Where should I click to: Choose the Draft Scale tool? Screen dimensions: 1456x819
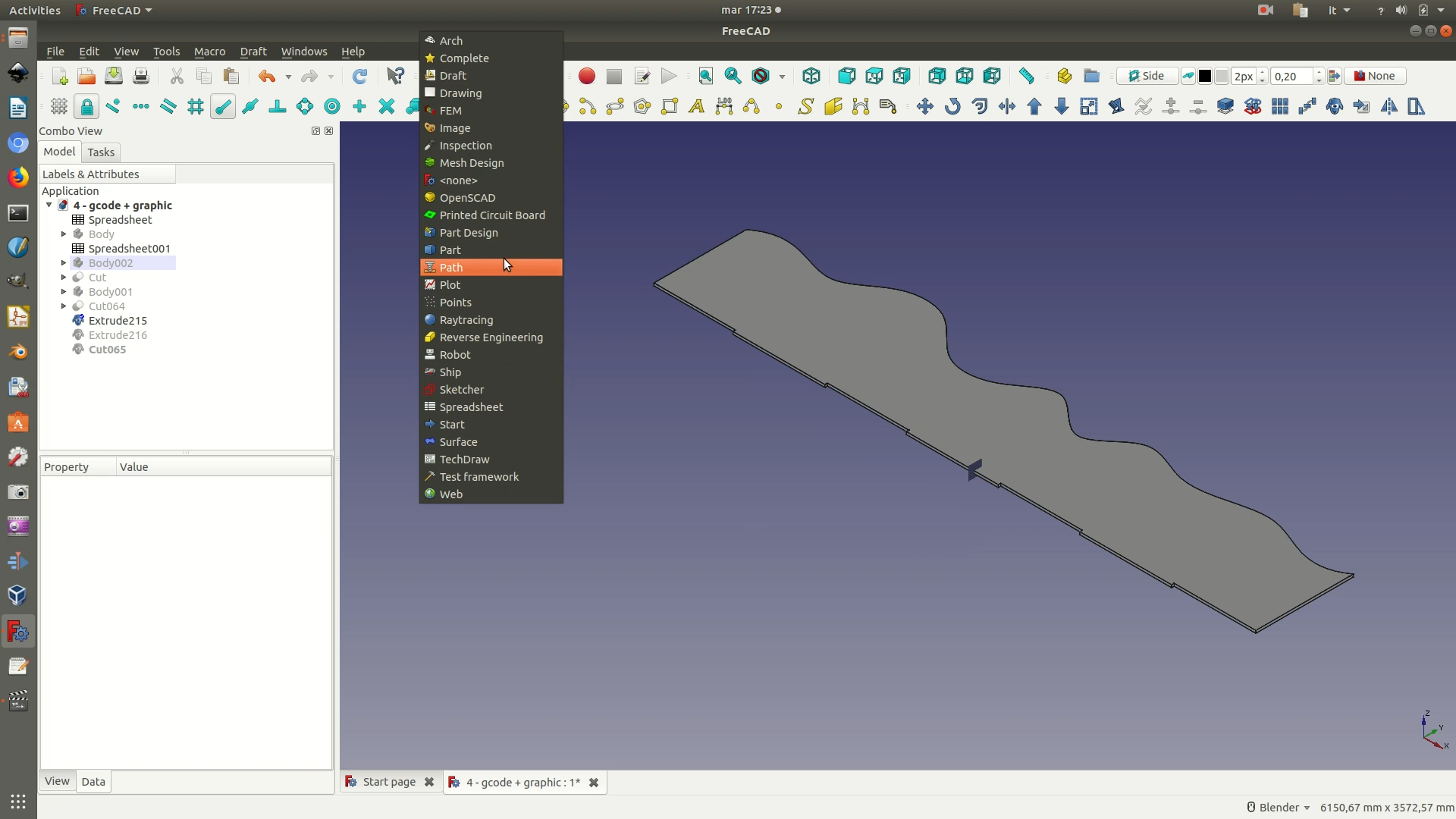1089,106
